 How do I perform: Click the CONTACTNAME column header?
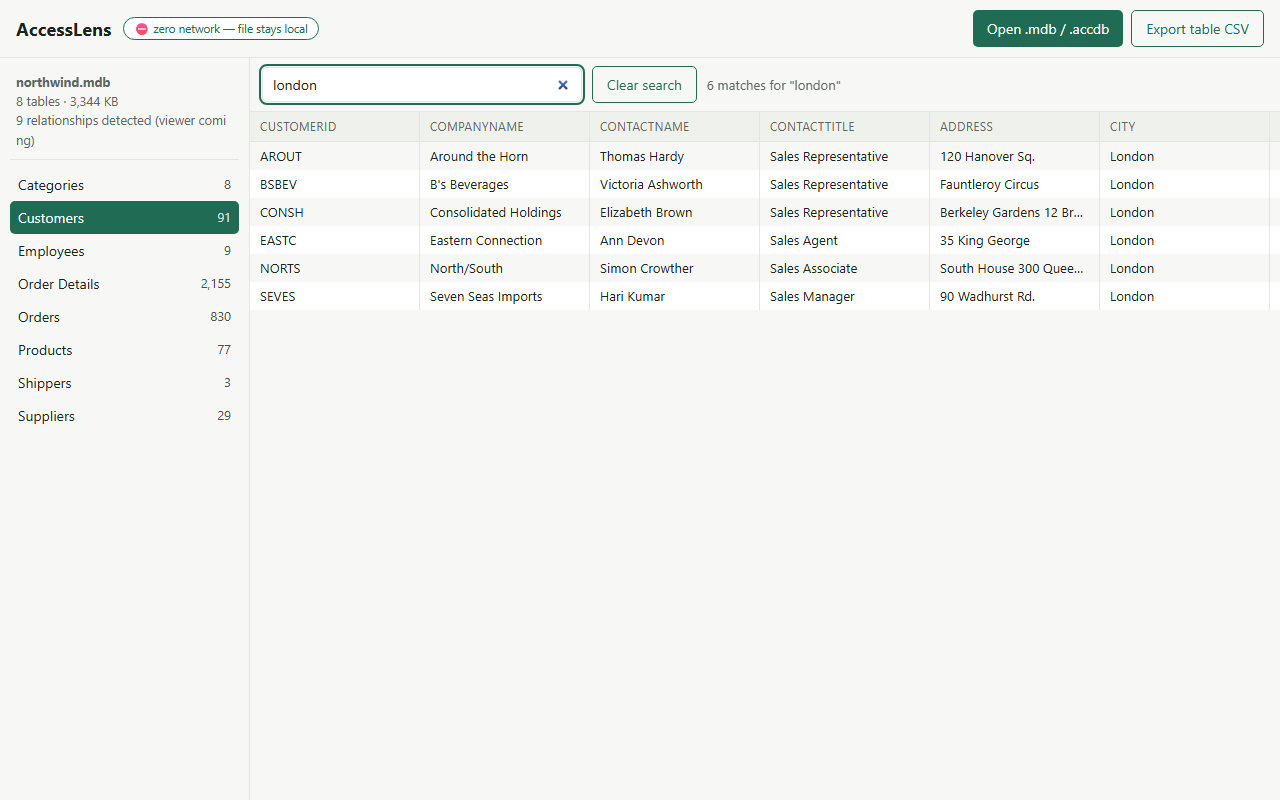point(675,127)
